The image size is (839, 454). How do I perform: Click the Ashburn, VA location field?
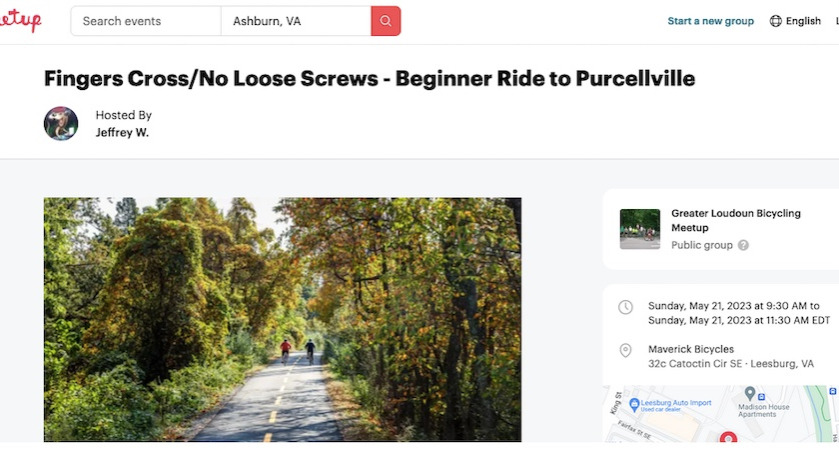(x=295, y=21)
